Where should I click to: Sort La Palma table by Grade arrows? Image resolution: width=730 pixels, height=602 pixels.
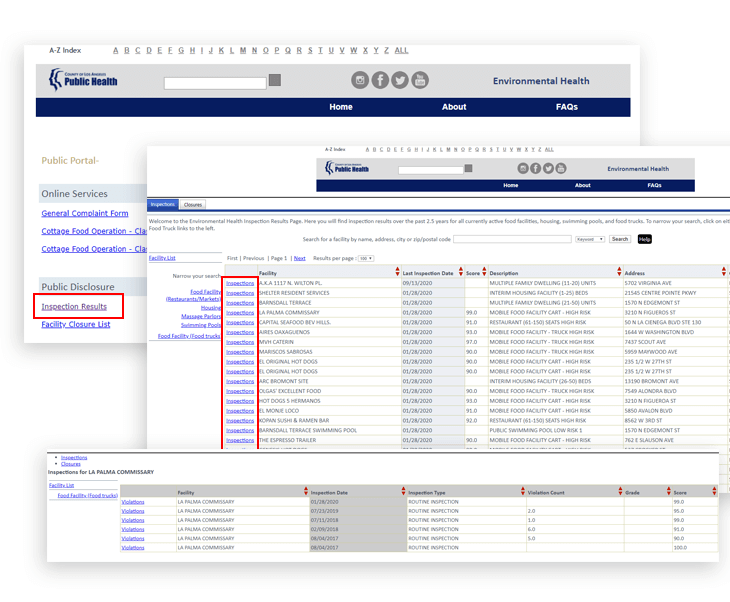(x=669, y=491)
